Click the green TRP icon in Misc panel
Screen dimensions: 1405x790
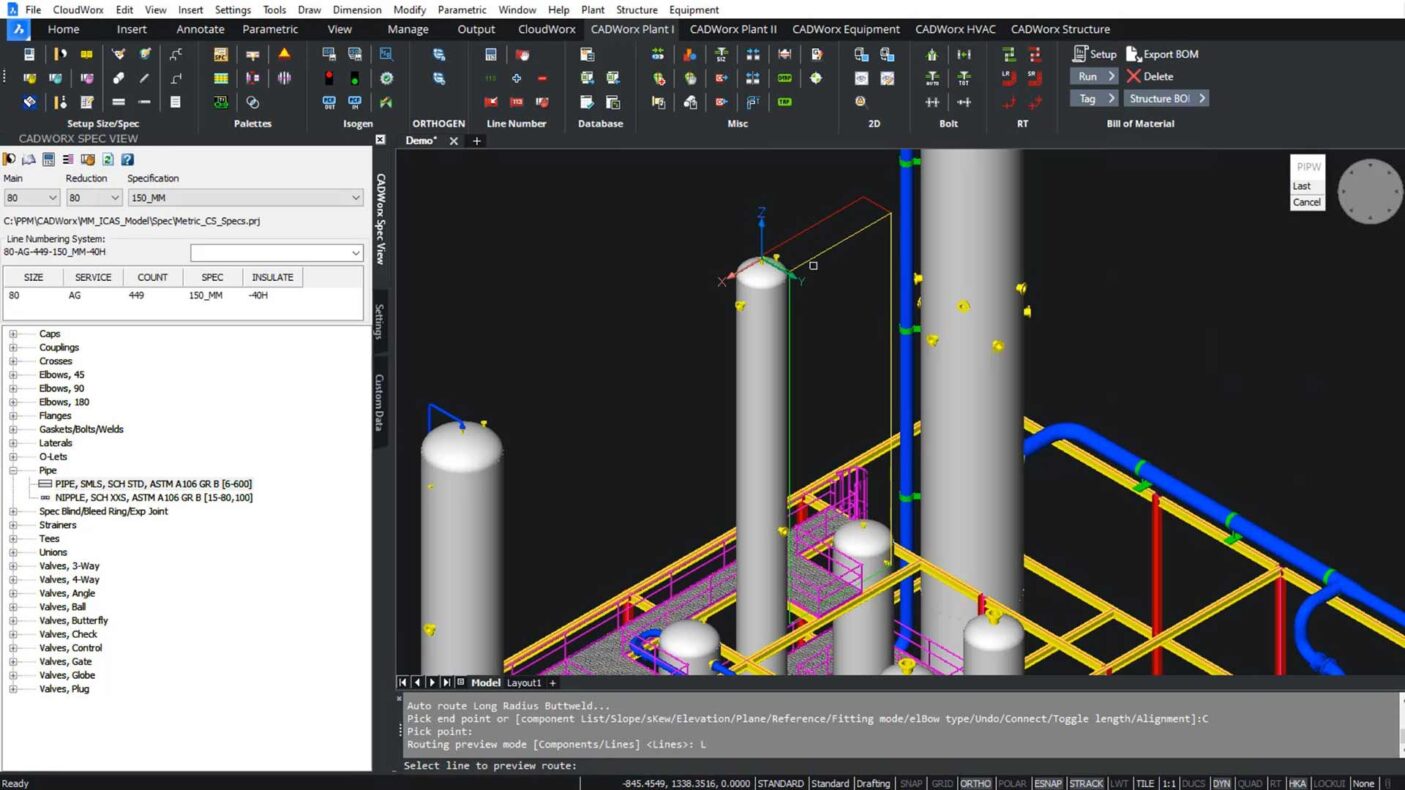[785, 102]
